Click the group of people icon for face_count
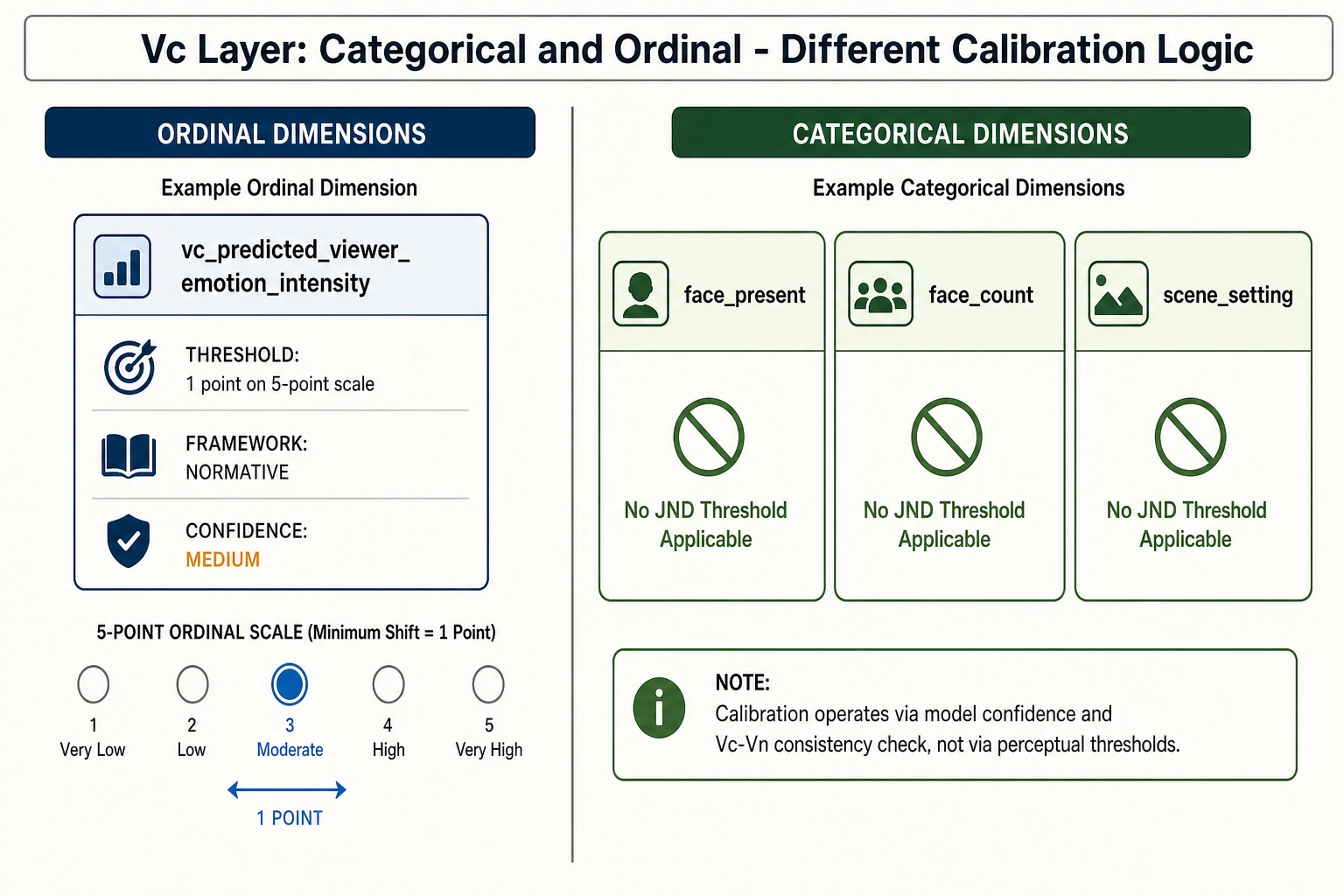The width and height of the screenshot is (1344, 896). [x=880, y=294]
